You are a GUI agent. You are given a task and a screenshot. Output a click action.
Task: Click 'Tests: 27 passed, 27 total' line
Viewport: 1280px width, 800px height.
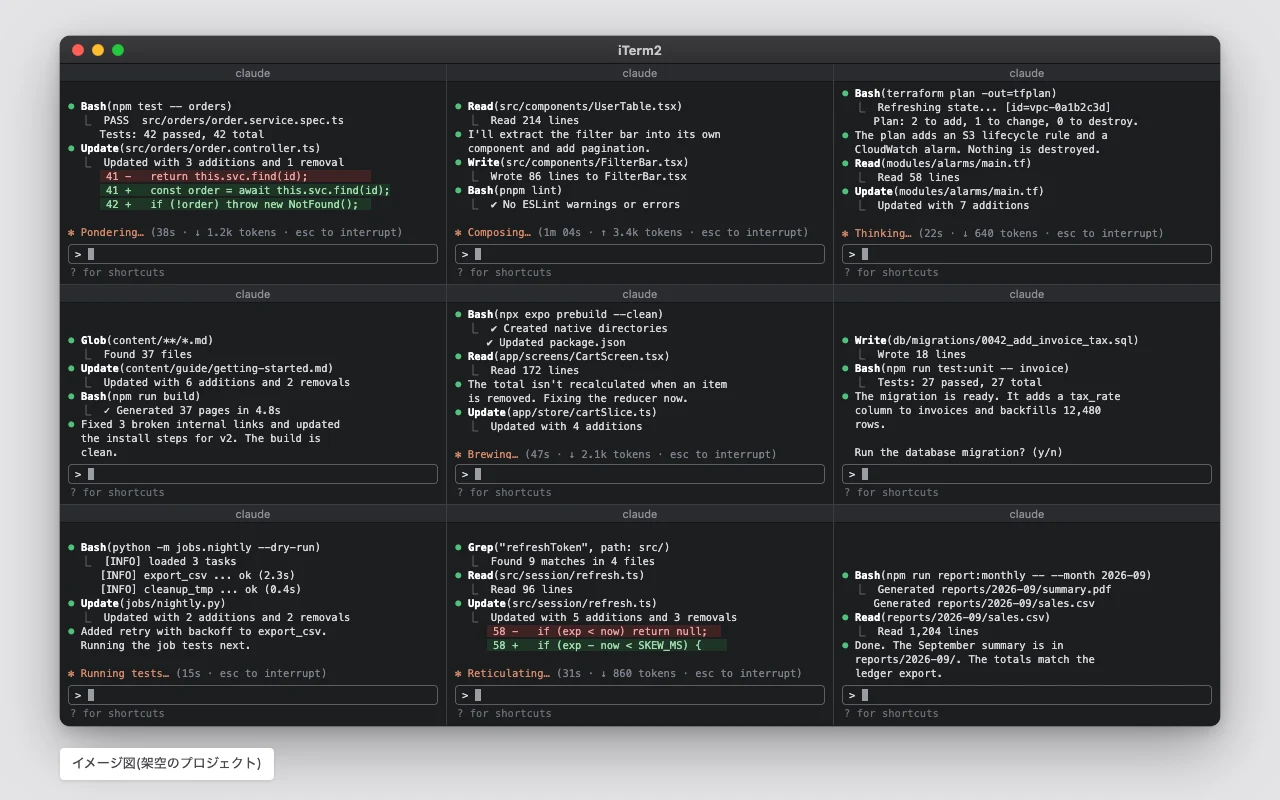click(959, 382)
